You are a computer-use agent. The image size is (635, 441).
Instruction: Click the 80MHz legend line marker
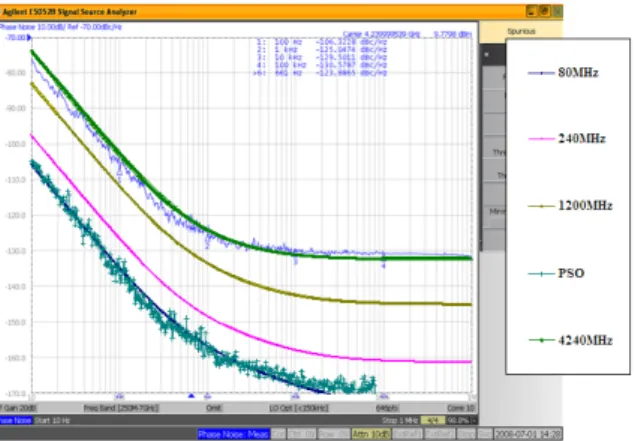541,73
